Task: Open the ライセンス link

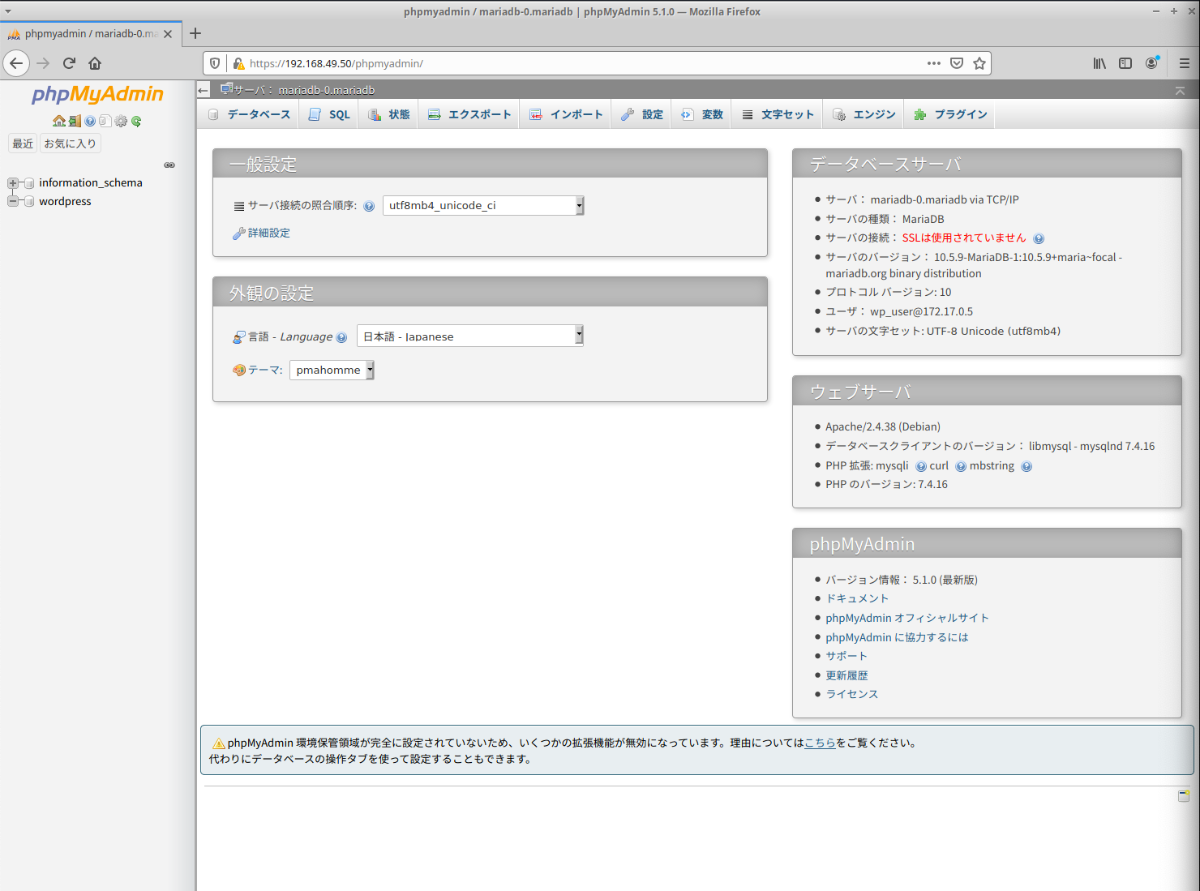Action: [x=852, y=694]
